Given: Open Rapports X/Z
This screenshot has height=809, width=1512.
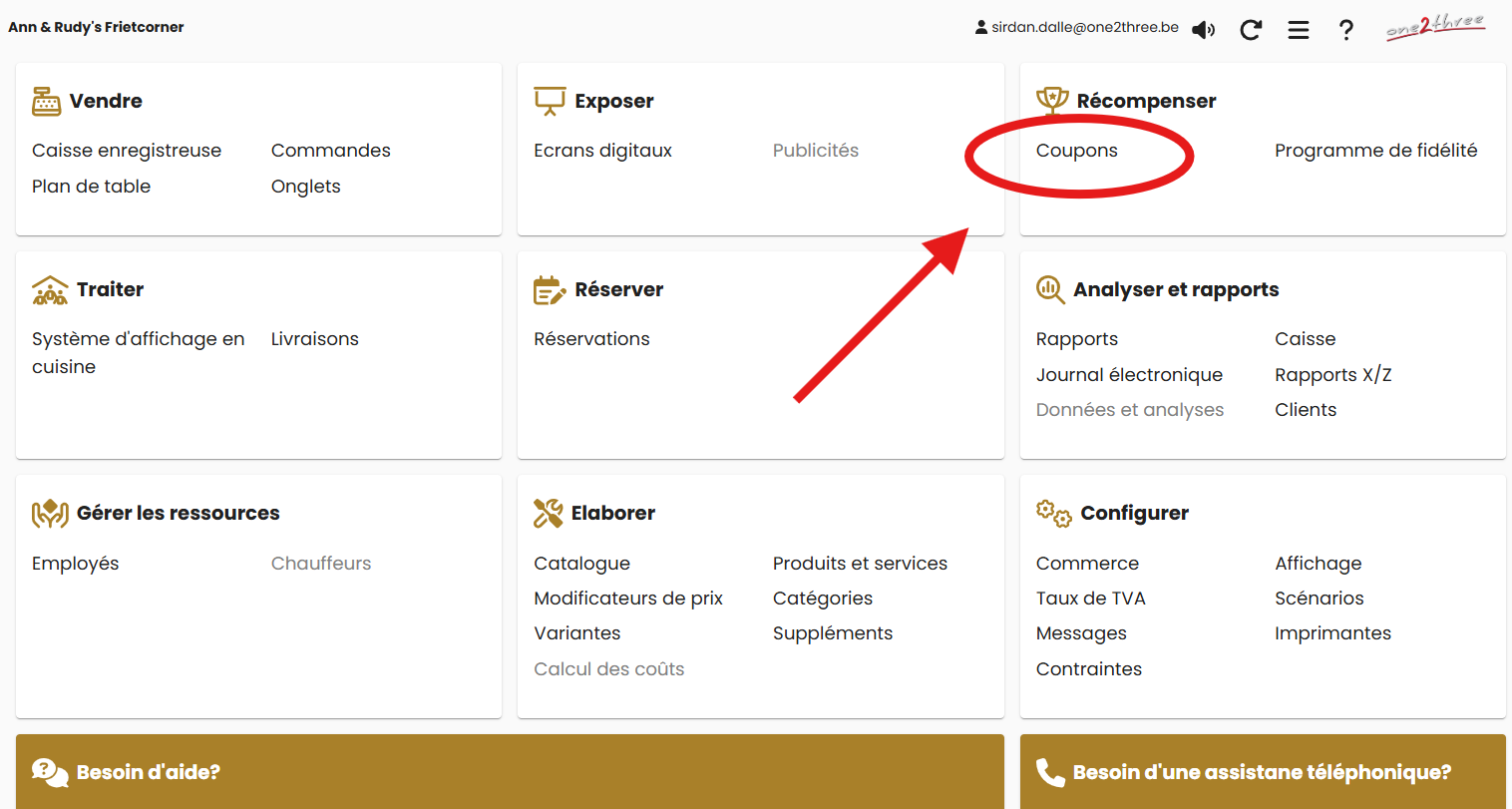Looking at the screenshot, I should (1332, 375).
